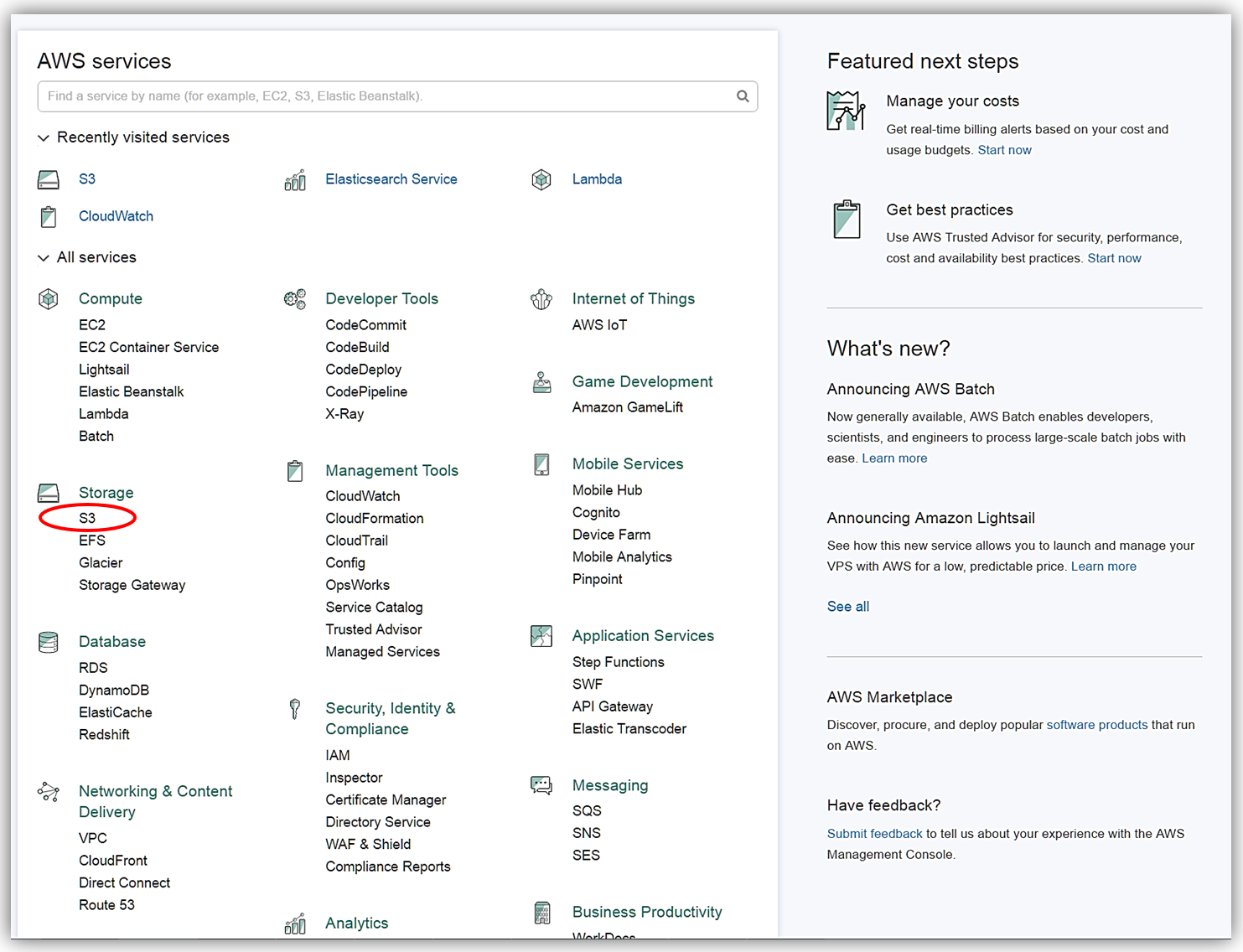Open CloudFormation under Management Tools

(374, 519)
